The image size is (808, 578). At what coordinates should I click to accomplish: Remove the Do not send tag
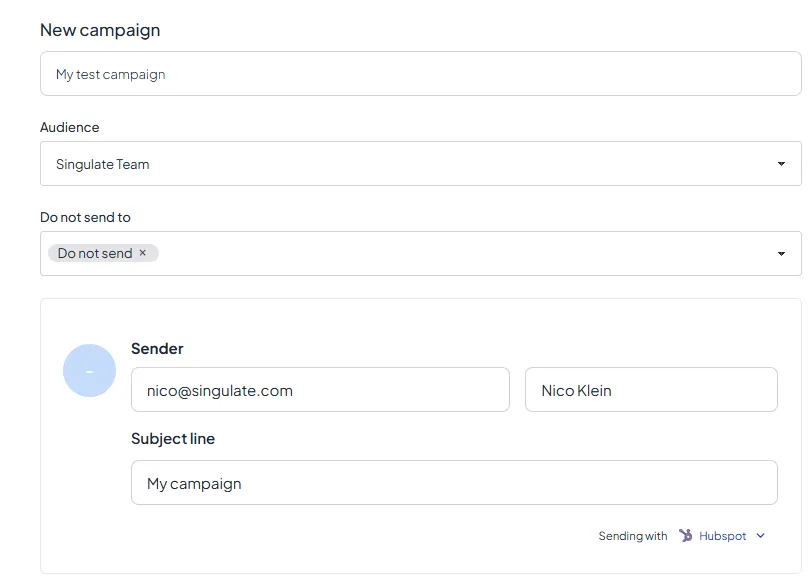click(143, 252)
